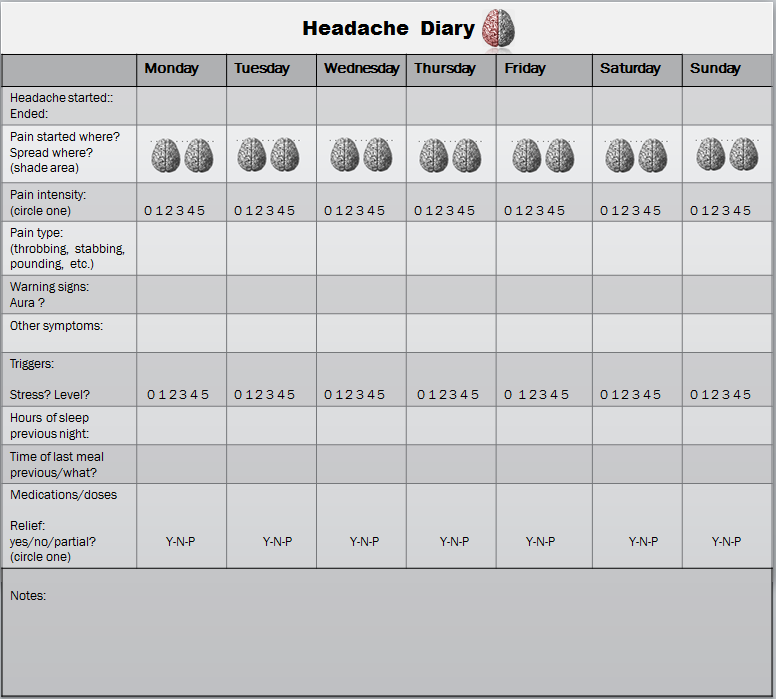776x699 pixels.
Task: Select Friday's left brain diagram
Action: pyautogui.click(x=527, y=155)
